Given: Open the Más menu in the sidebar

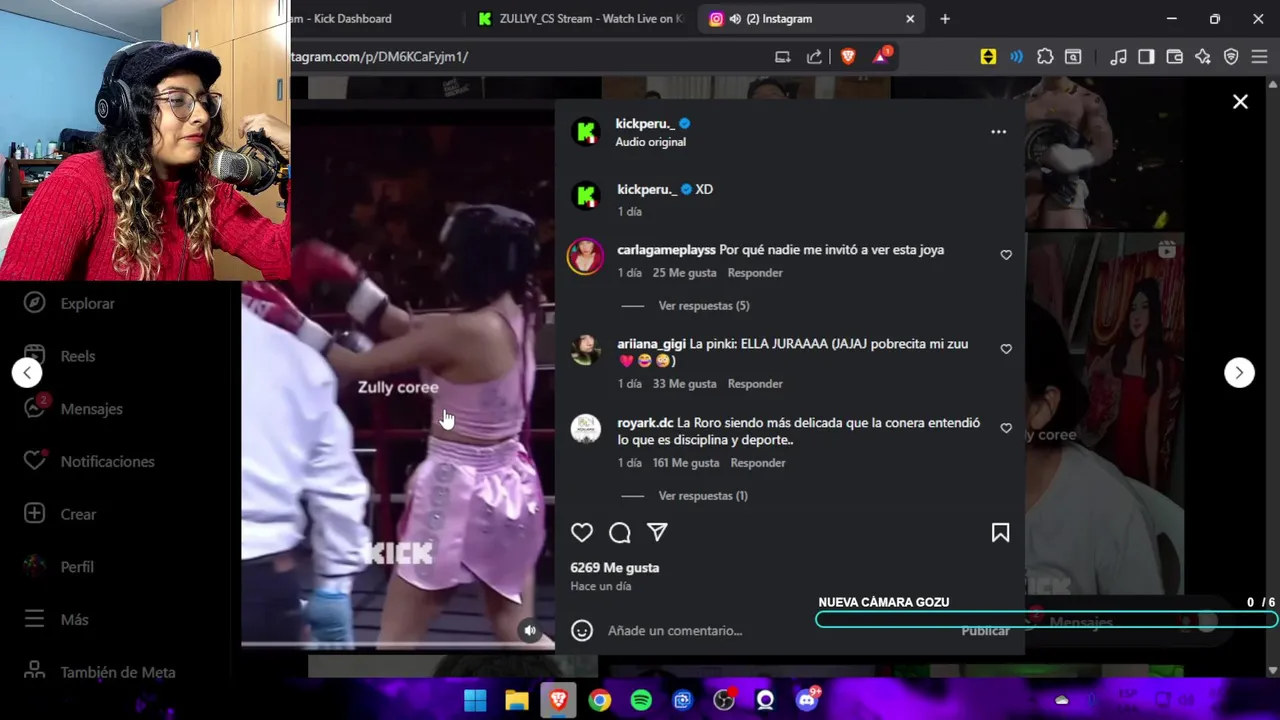Looking at the screenshot, I should click(x=55, y=620).
